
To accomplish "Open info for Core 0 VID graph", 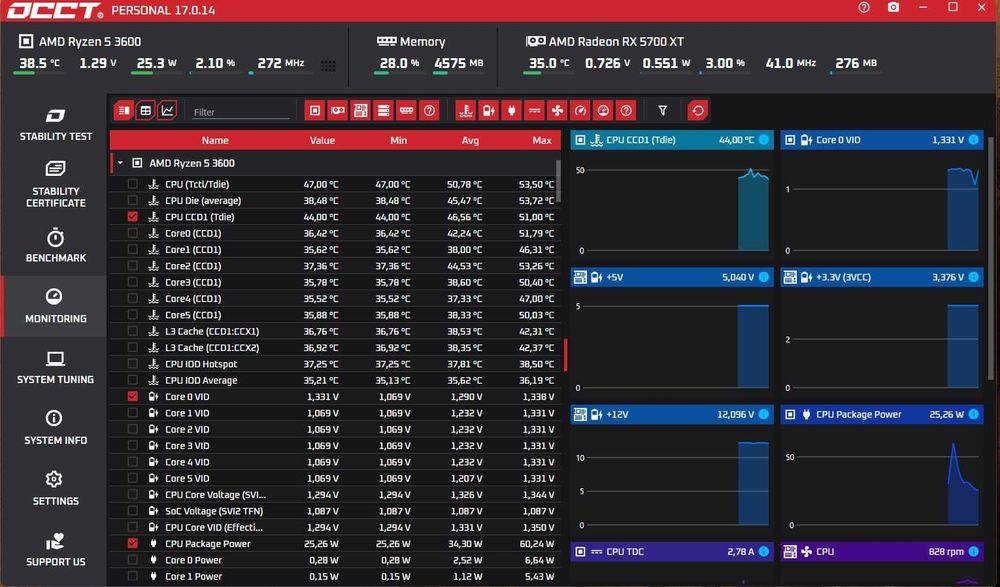I will (x=973, y=140).
